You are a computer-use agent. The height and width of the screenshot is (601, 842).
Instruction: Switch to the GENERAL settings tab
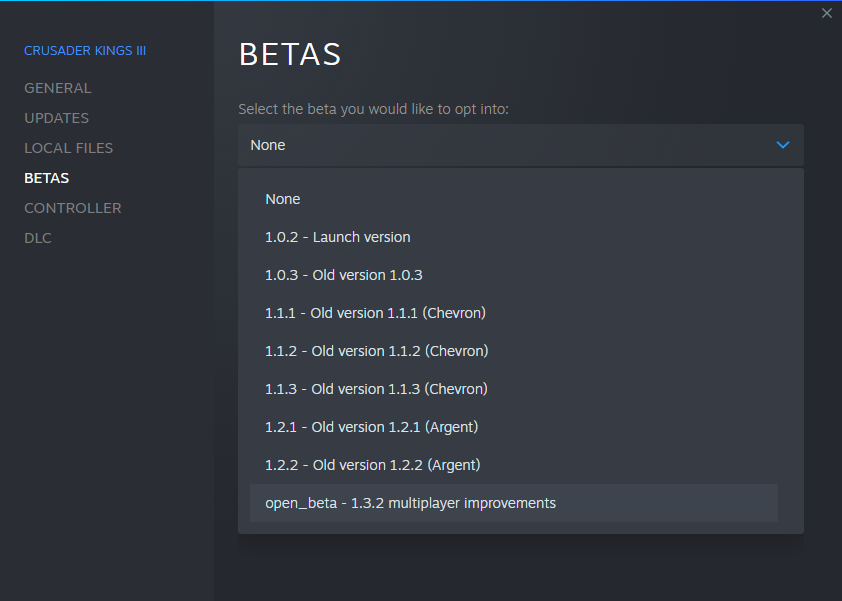(x=57, y=87)
